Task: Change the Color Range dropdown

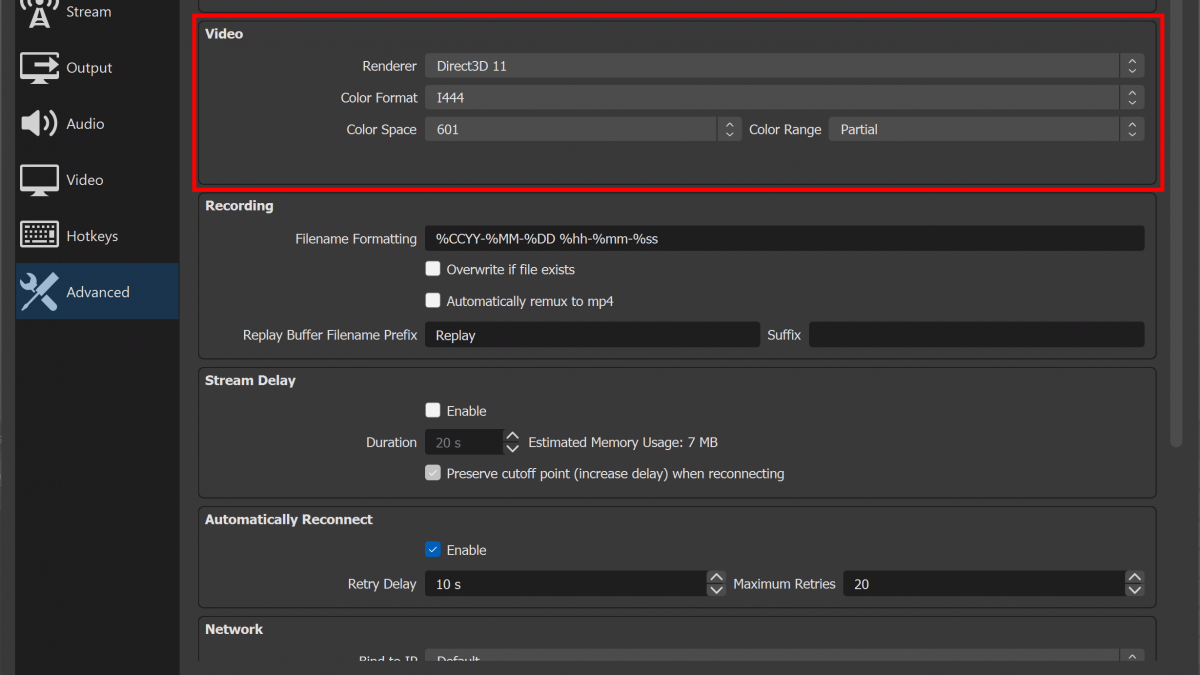Action: 985,129
